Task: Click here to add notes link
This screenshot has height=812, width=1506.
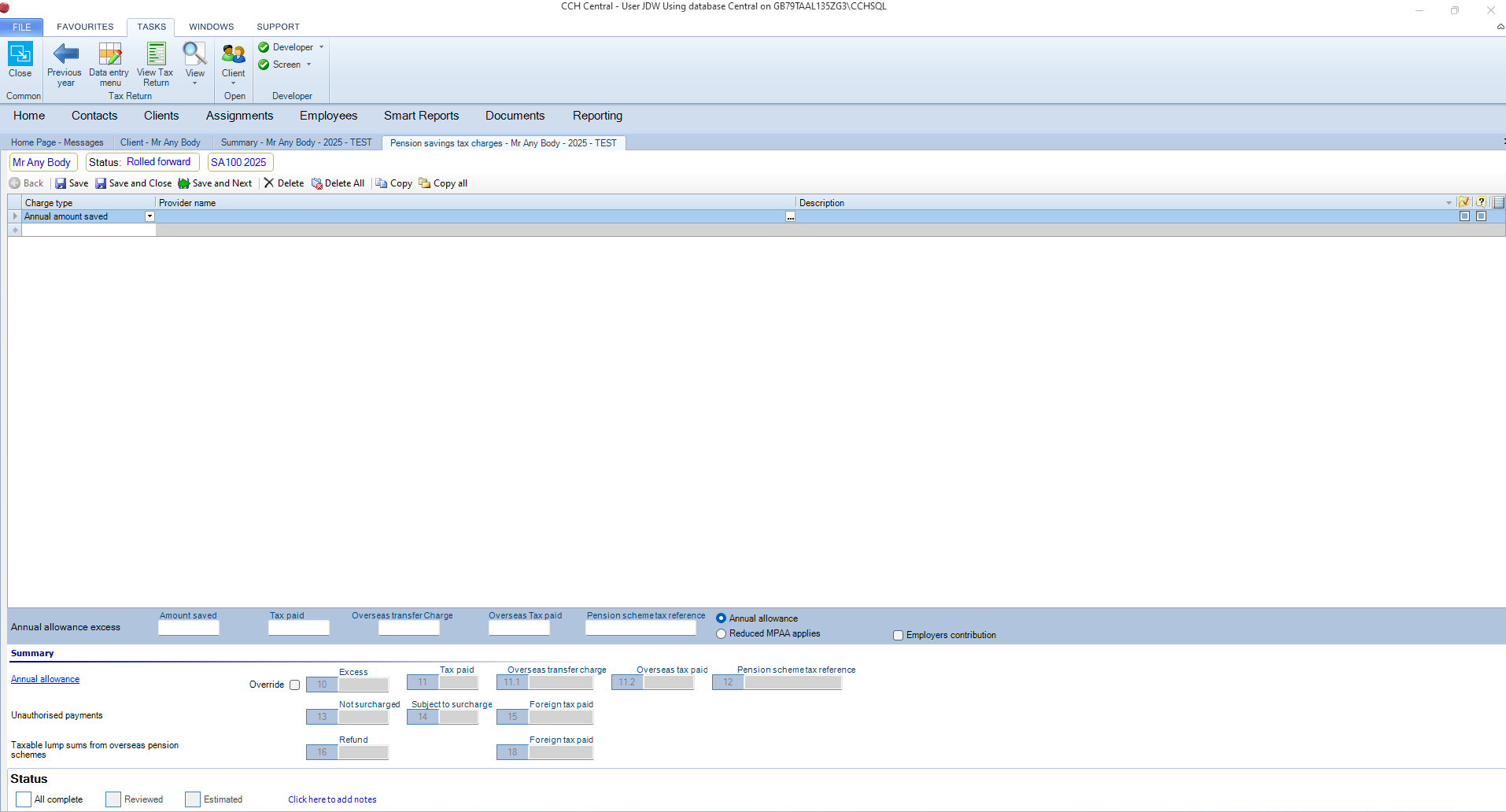Action: click(332, 799)
